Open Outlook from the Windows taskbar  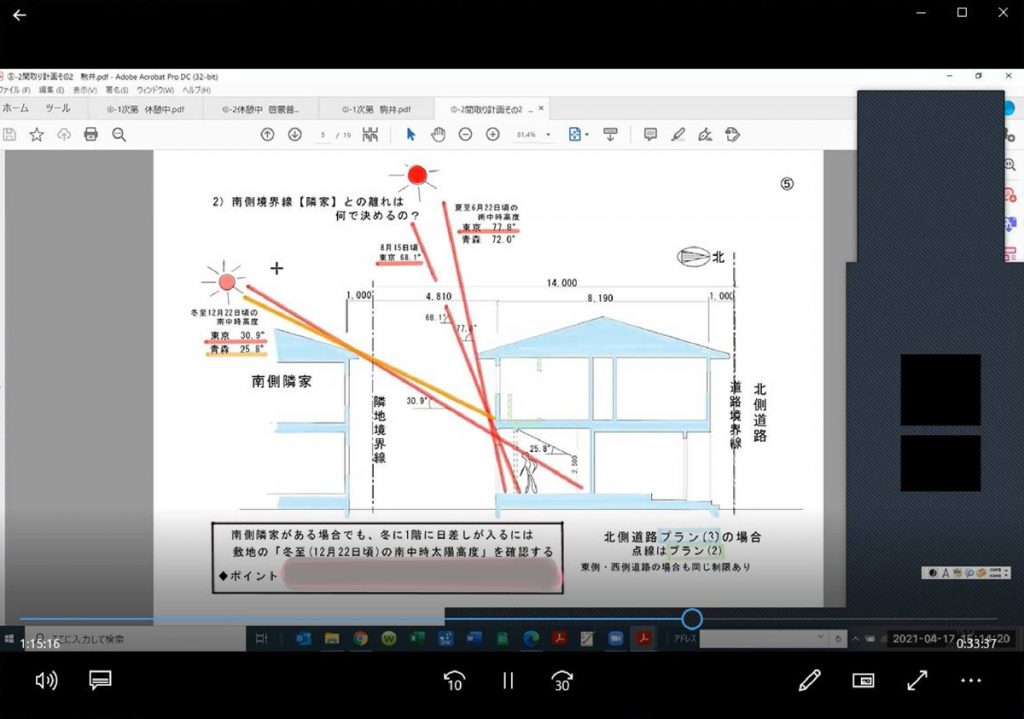click(x=303, y=639)
